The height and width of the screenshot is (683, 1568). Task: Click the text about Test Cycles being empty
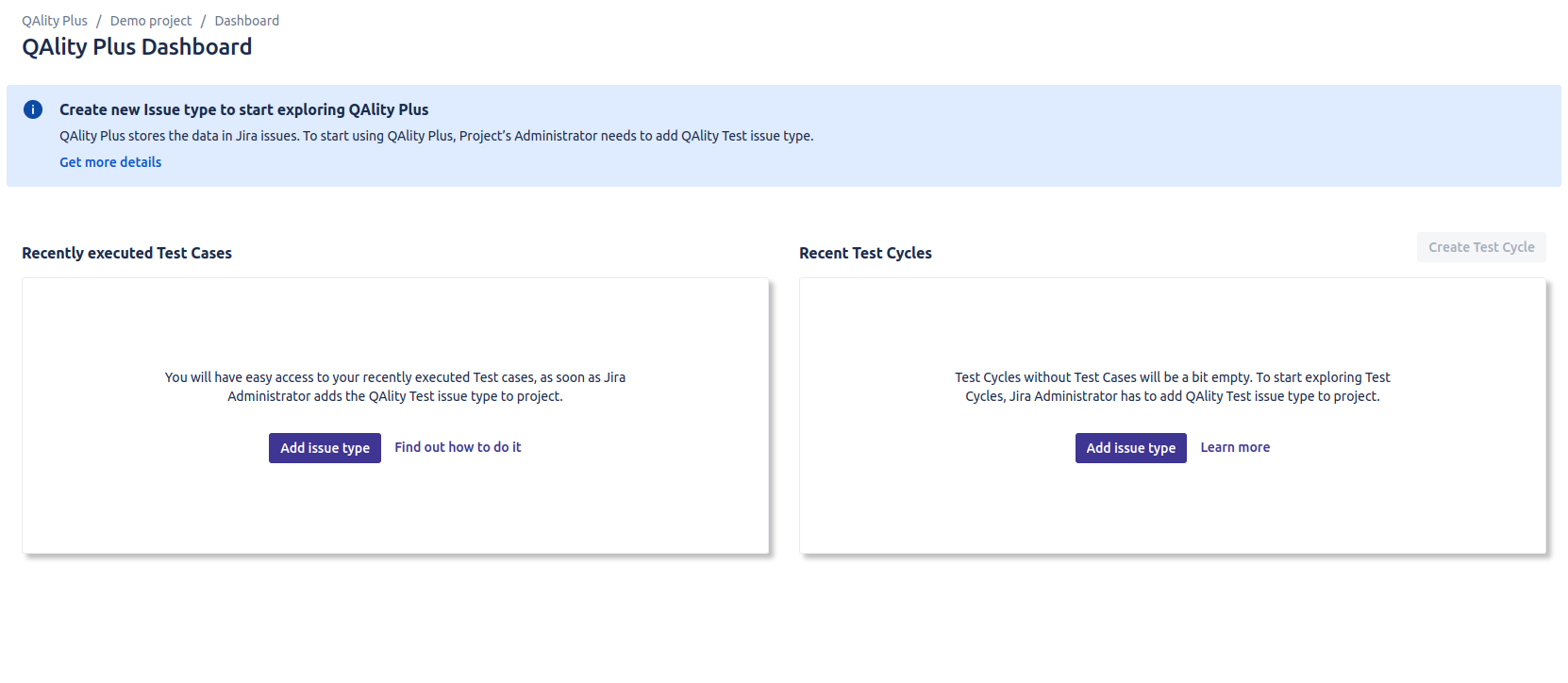pos(1173,387)
